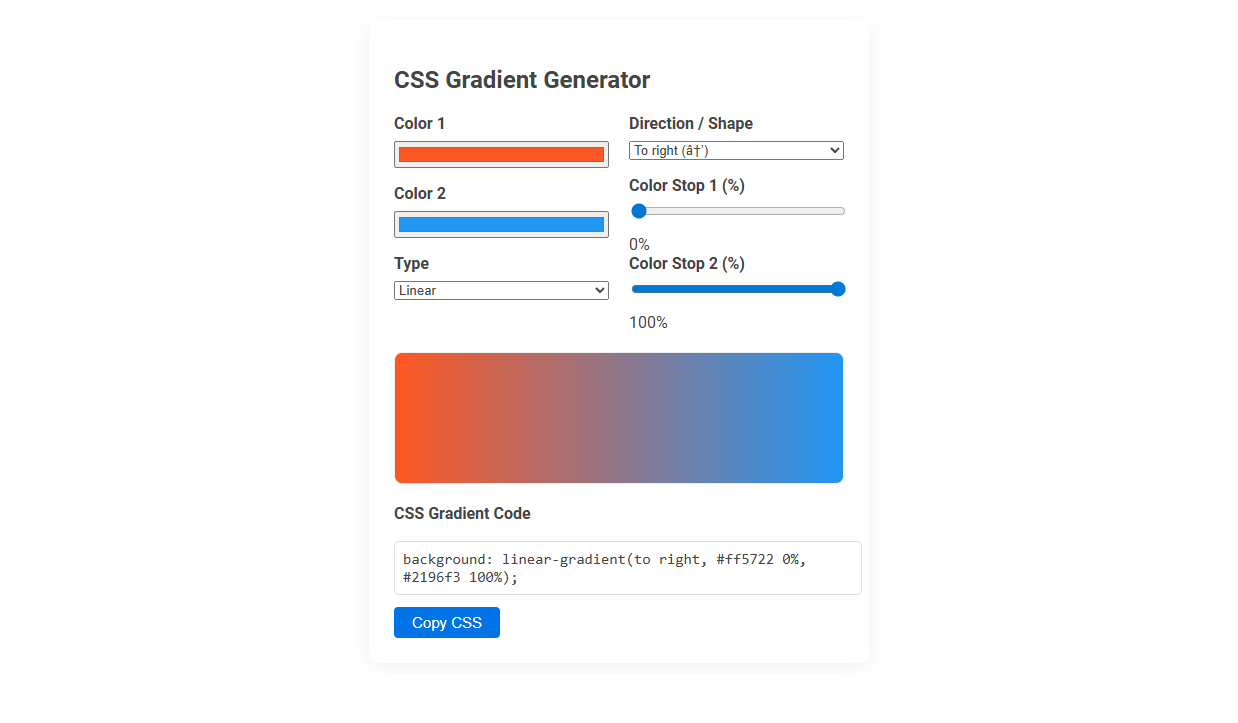Open the Color 2 picker swatch

[x=501, y=223]
